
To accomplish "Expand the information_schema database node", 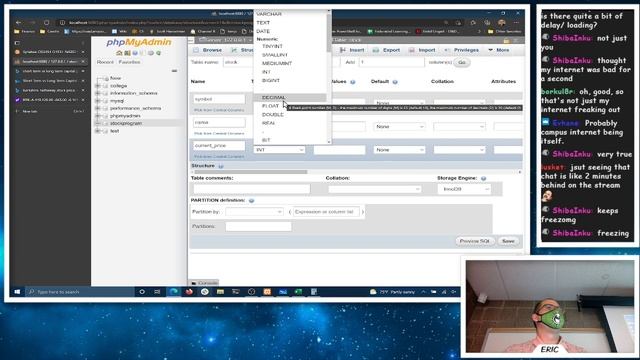I will click(98, 93).
